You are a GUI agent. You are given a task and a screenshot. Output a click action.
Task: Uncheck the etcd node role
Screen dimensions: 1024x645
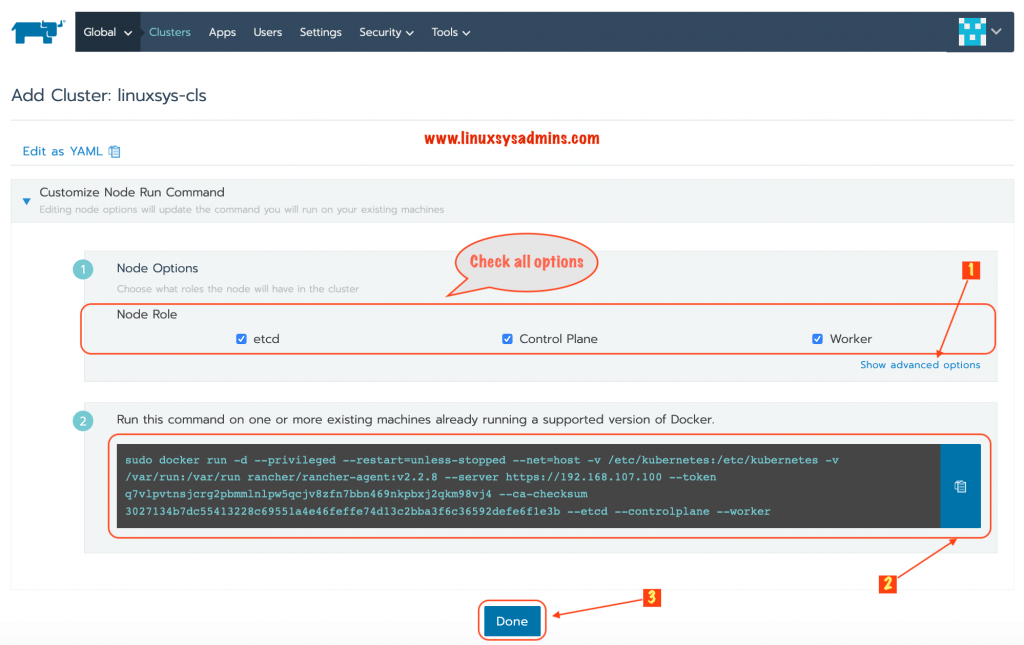pyautogui.click(x=242, y=339)
